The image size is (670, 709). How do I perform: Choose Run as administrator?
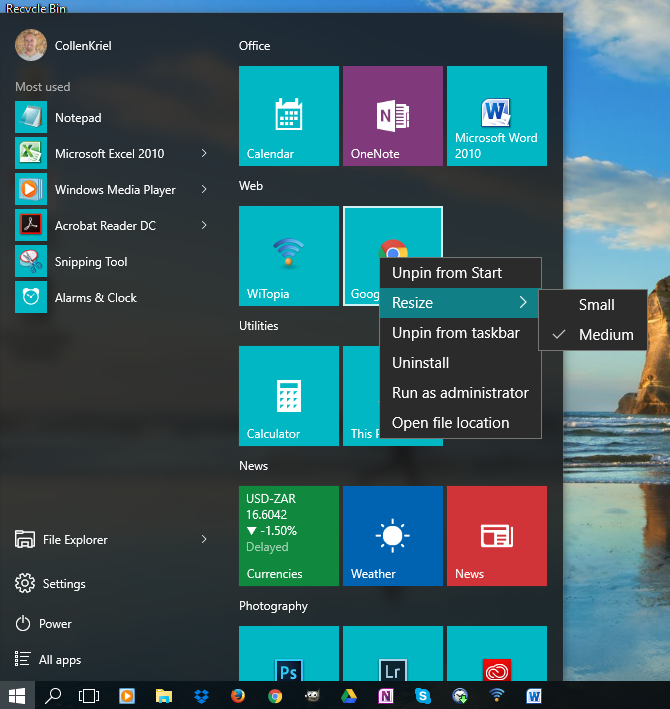pyautogui.click(x=460, y=392)
